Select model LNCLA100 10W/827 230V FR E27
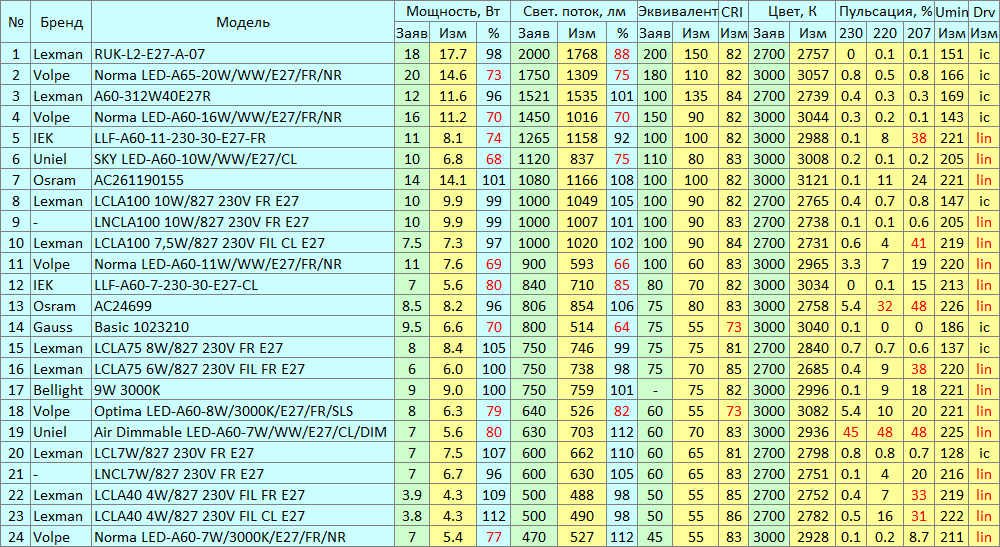 pos(242,222)
